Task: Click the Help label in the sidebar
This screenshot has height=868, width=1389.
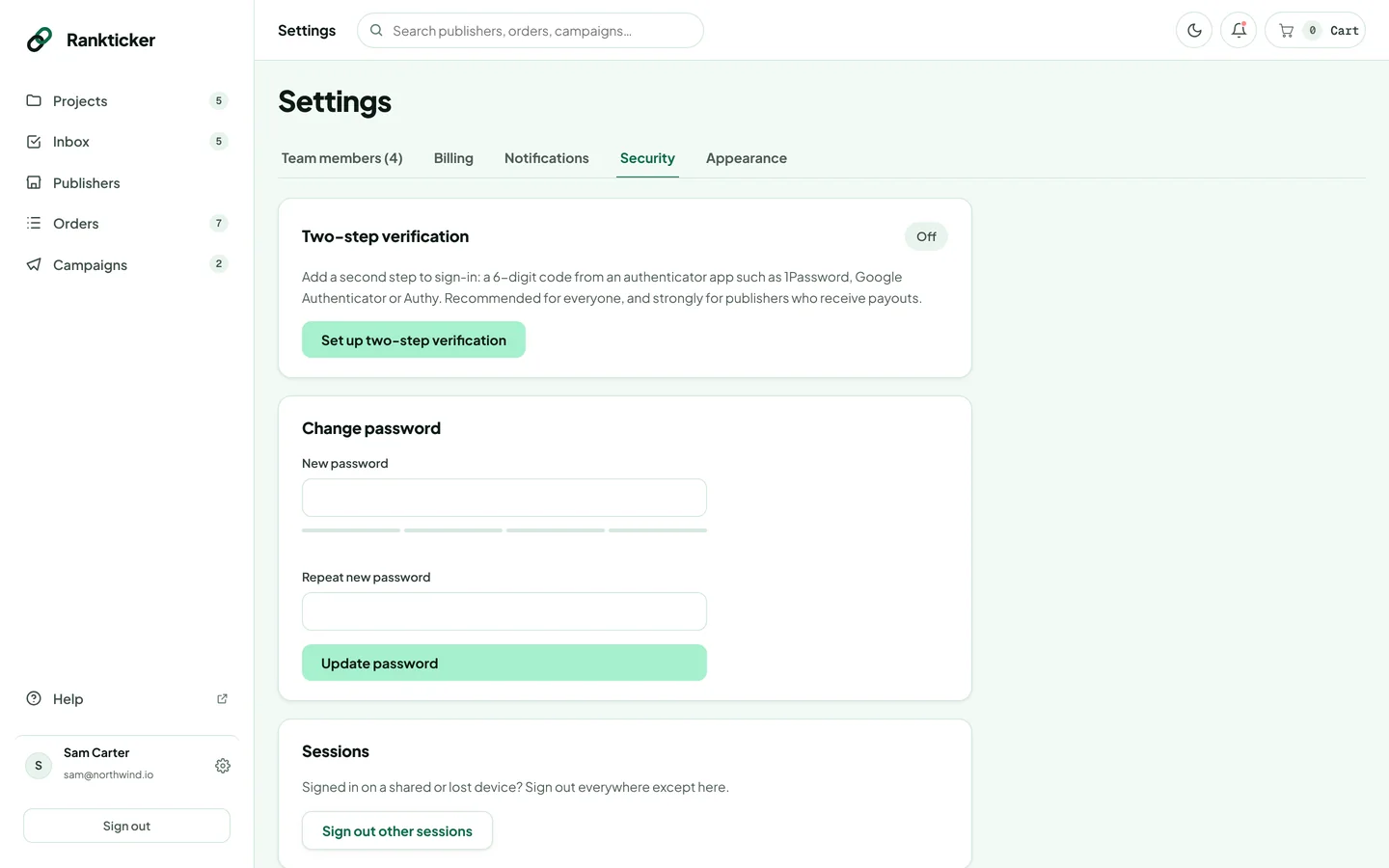Action: 68,698
